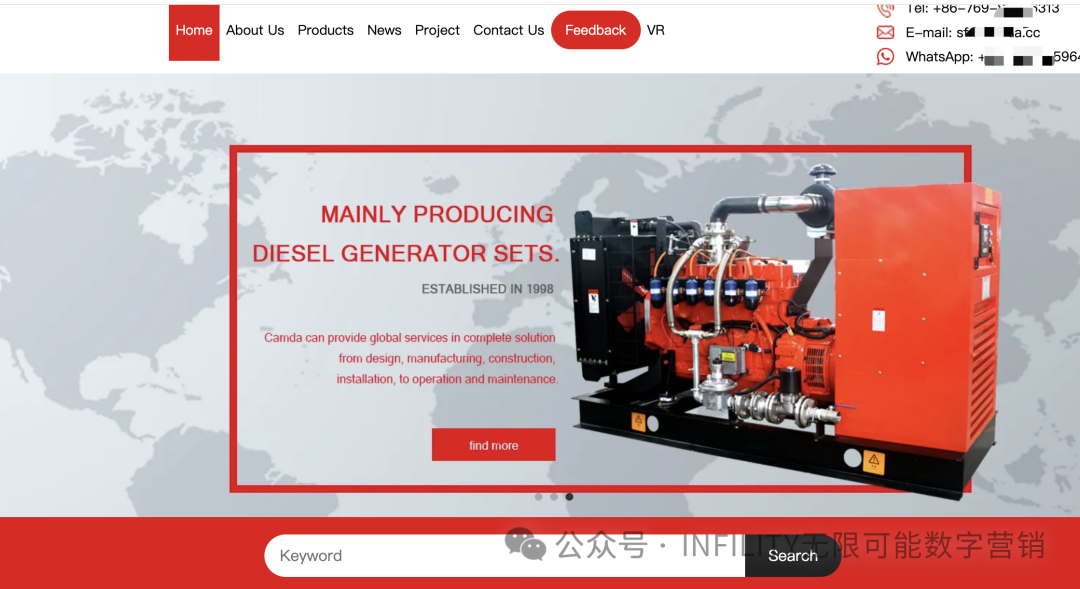Open the Products menu item
Screen dimensions: 1080x589
pos(325,30)
